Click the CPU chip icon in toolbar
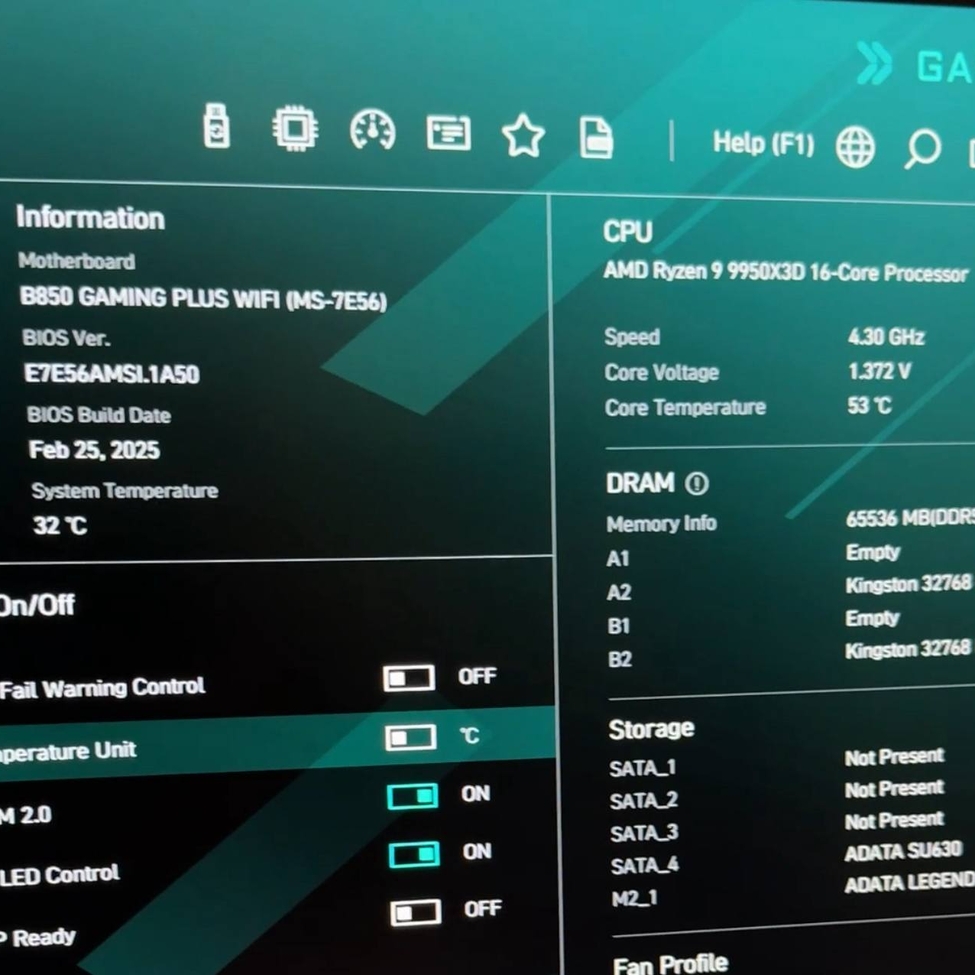This screenshot has height=975, width=975. (x=295, y=129)
